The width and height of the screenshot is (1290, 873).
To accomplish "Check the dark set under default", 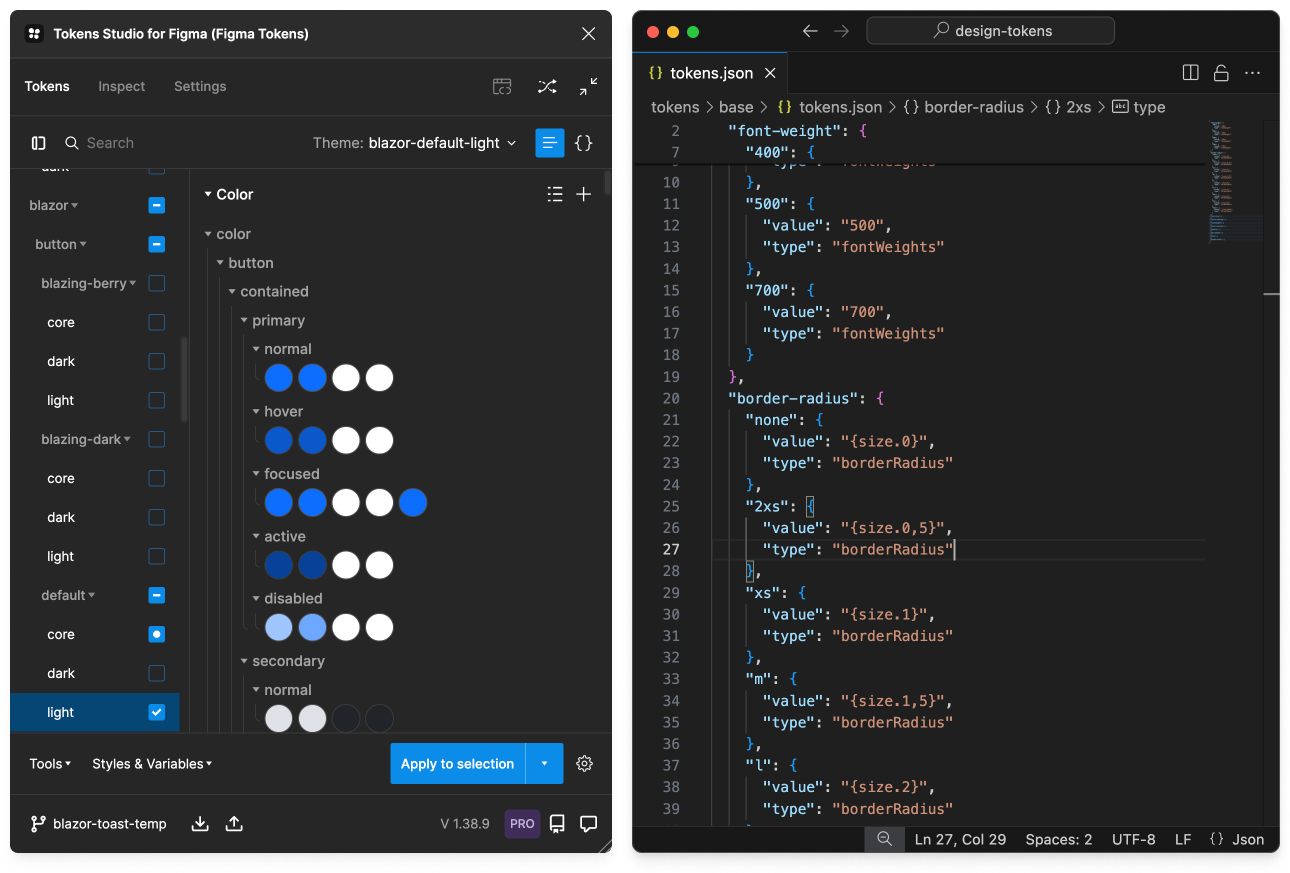I will (157, 673).
